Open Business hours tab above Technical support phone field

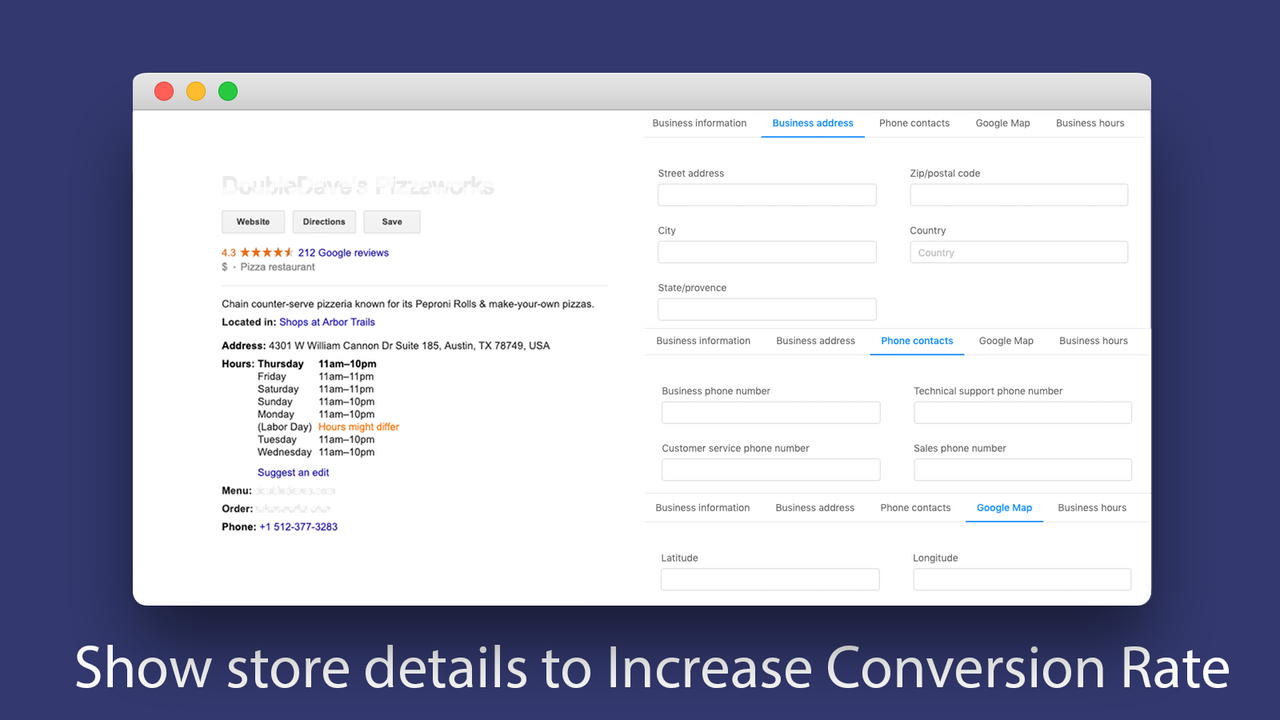[x=1093, y=341]
